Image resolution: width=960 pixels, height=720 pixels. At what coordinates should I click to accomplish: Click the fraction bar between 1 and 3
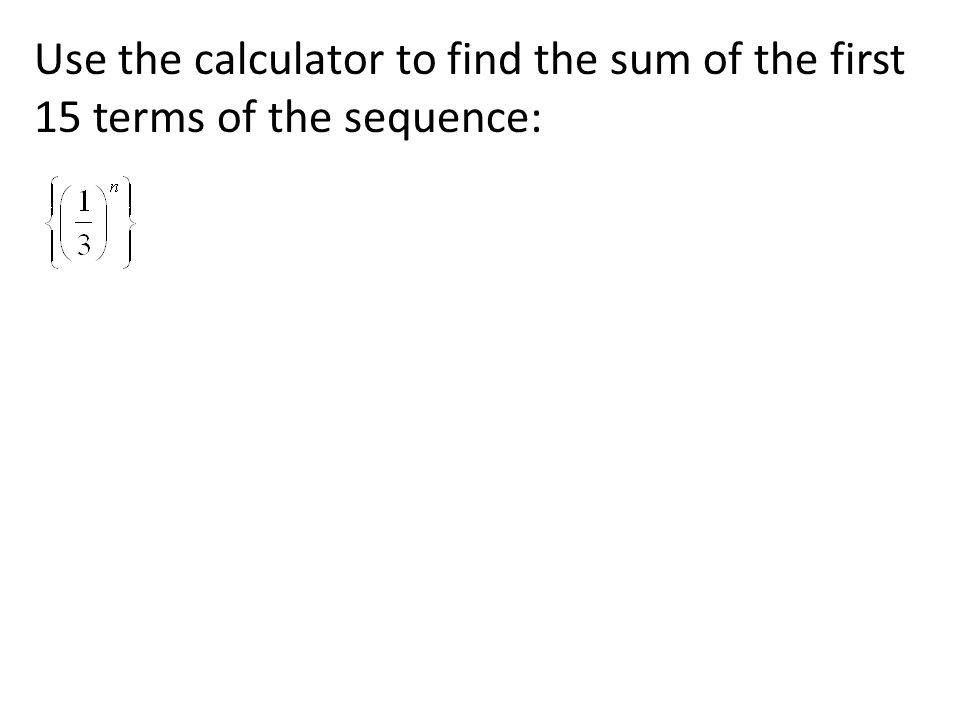(x=84, y=223)
